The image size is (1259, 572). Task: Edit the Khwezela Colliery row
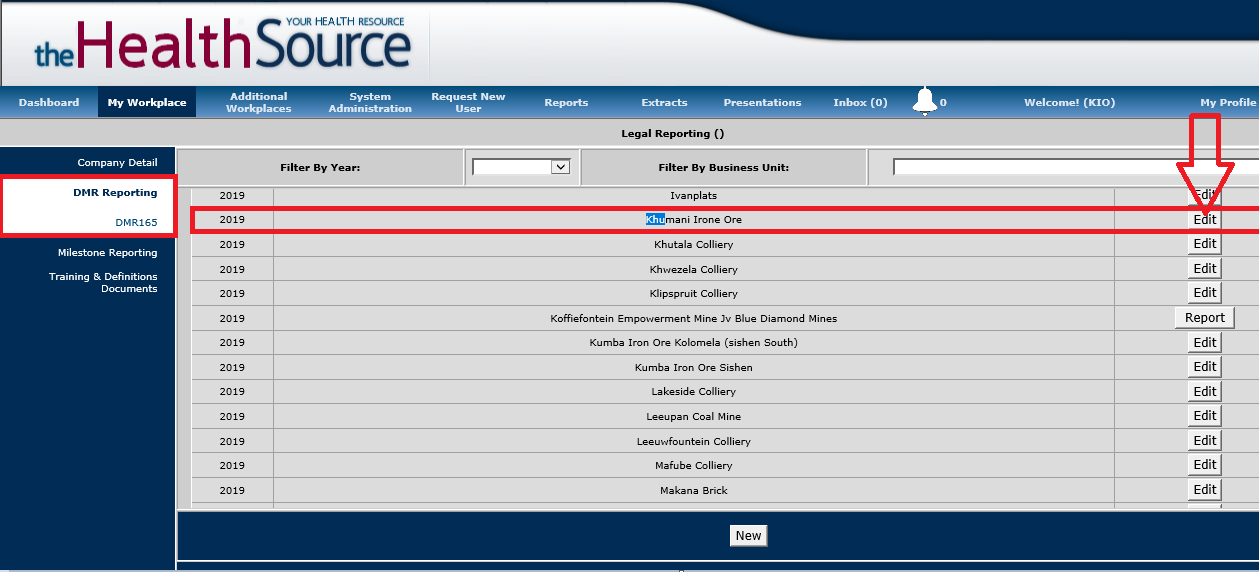click(x=1205, y=268)
